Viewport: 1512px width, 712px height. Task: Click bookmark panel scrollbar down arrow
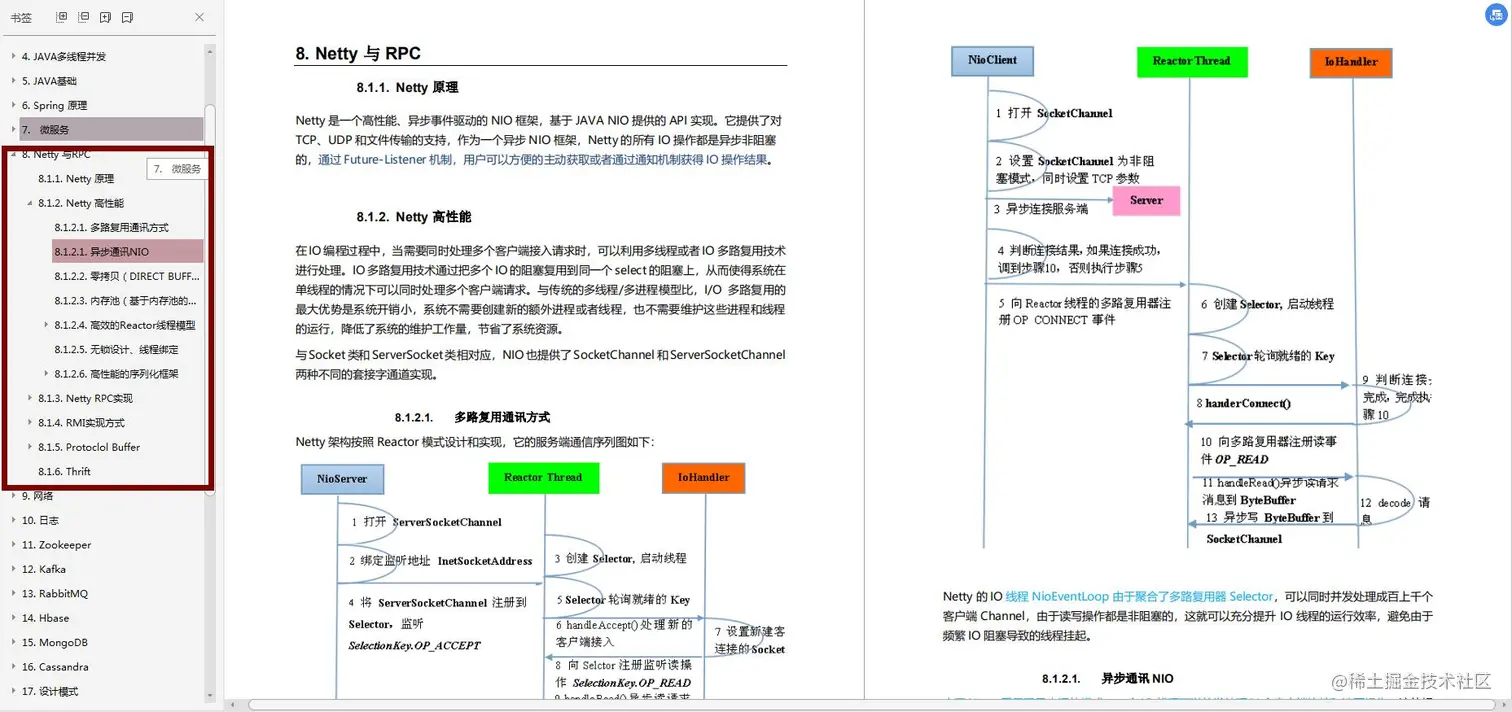[x=210, y=695]
